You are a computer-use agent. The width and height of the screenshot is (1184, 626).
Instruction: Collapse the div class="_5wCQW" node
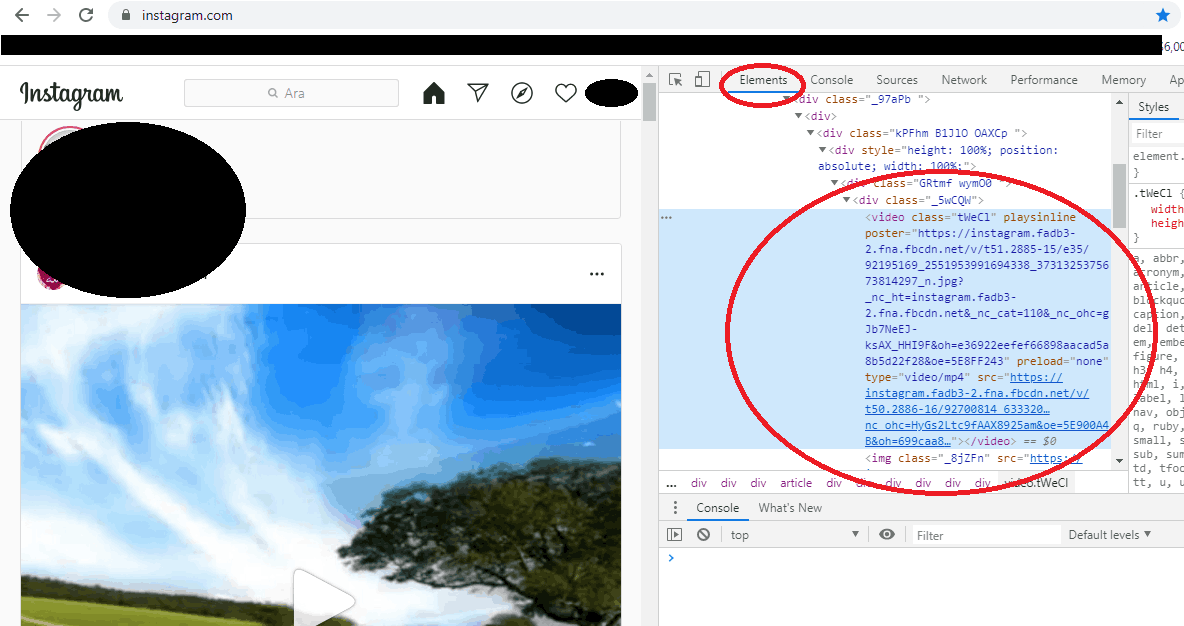(x=847, y=200)
